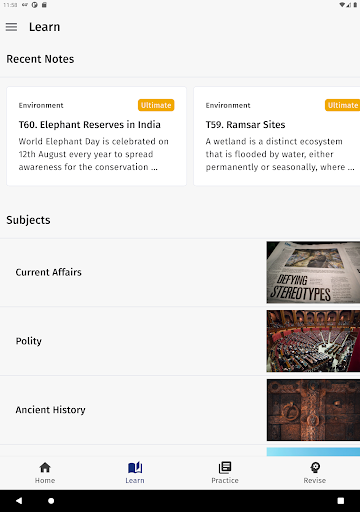Tap the Defying Stereotypes newspaper thumbnail
This screenshot has width=360, height=512.
(x=313, y=272)
